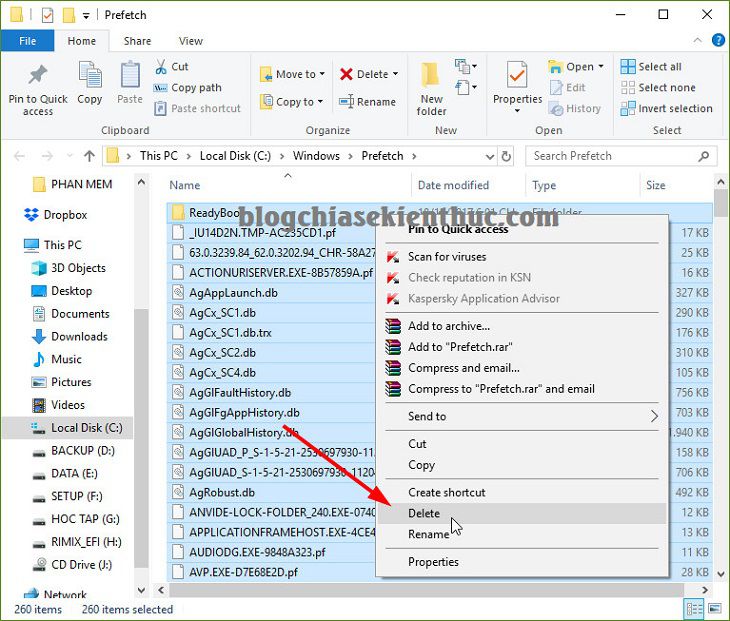Click the Paste clipboard icon
Image resolution: width=730 pixels, height=621 pixels.
pyautogui.click(x=130, y=74)
